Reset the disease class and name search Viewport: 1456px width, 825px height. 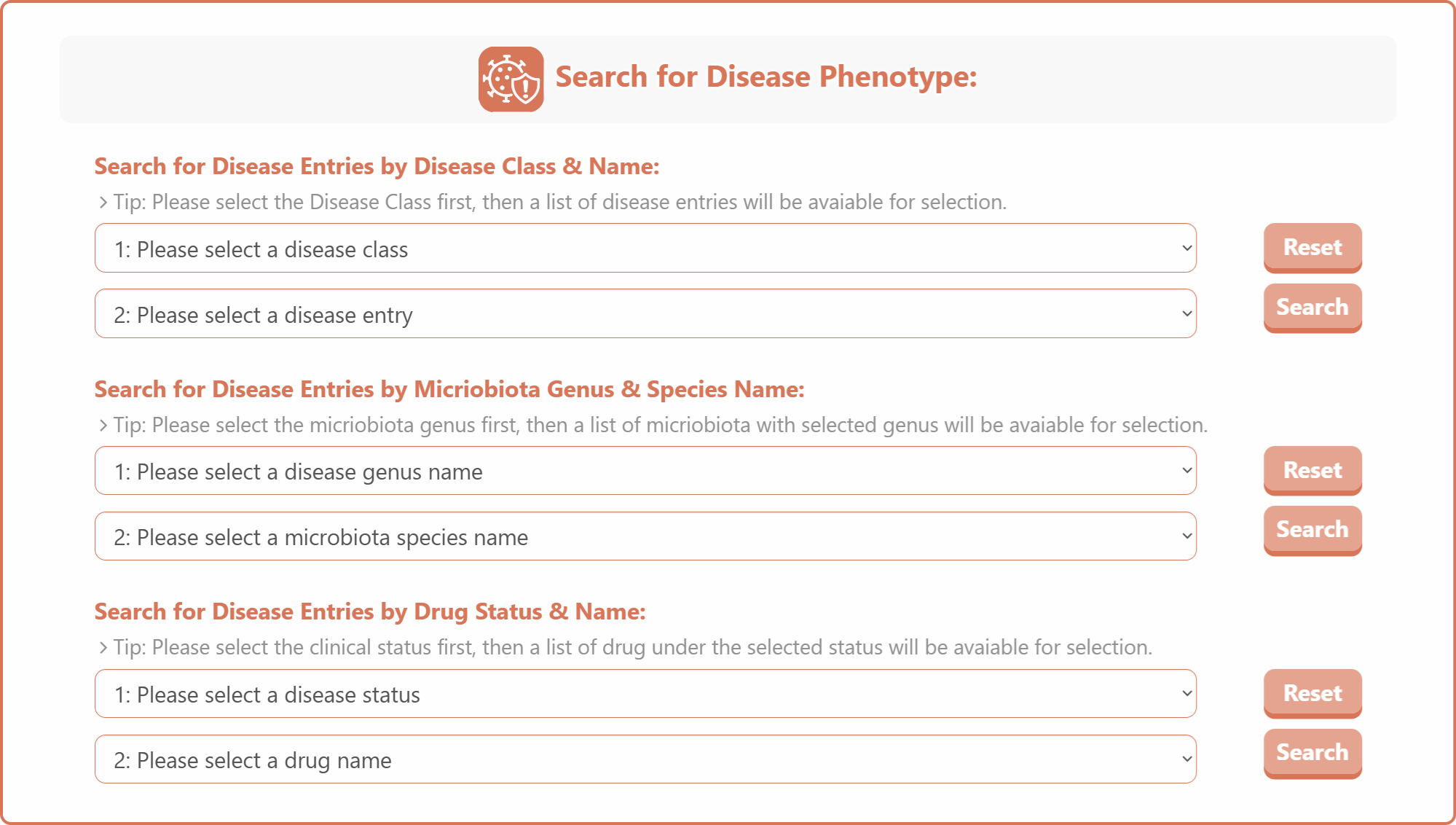[x=1313, y=248]
